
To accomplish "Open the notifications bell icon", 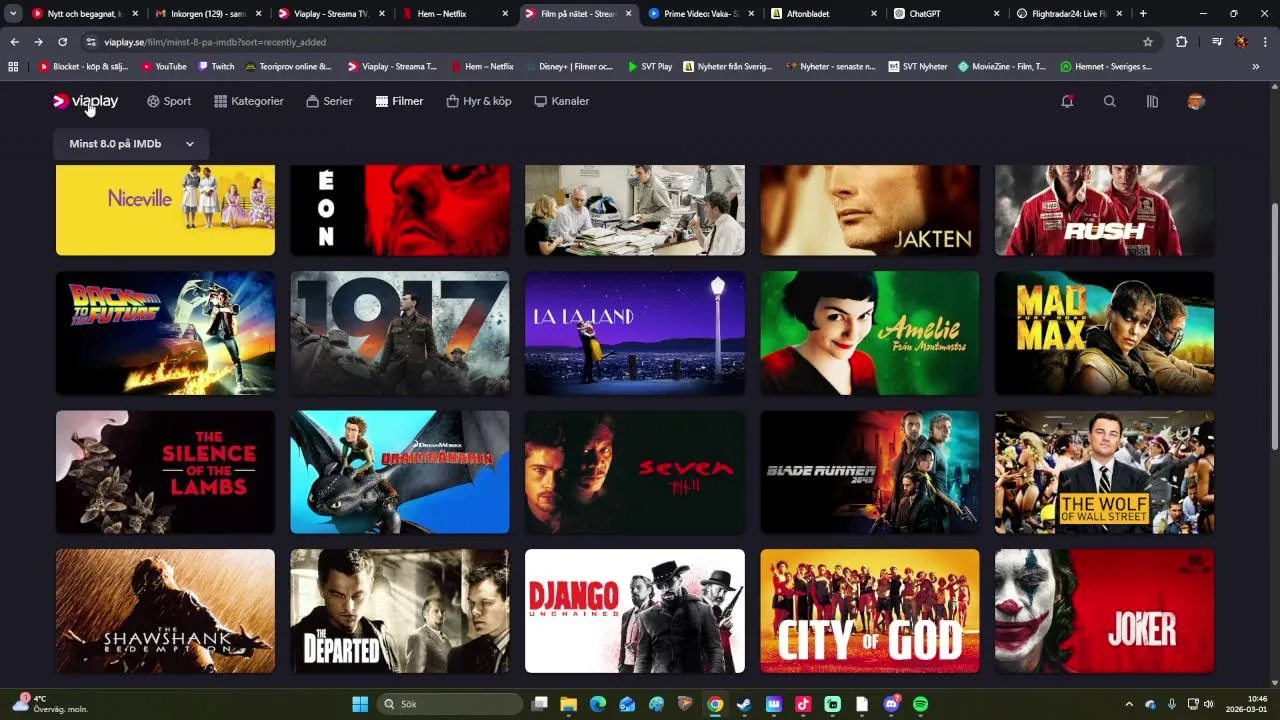I will 1067,101.
